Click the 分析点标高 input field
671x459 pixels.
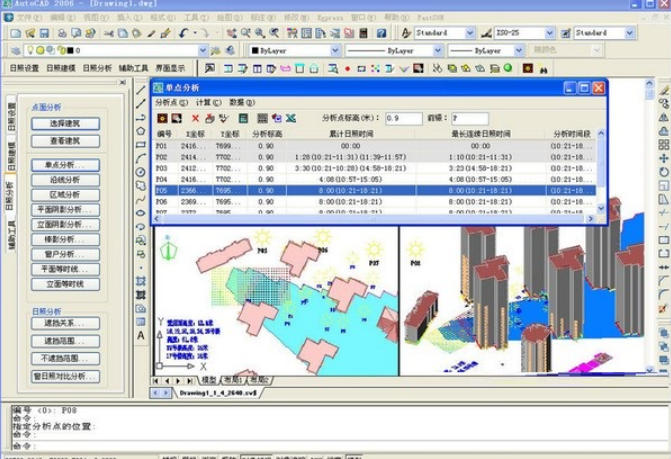tap(404, 119)
